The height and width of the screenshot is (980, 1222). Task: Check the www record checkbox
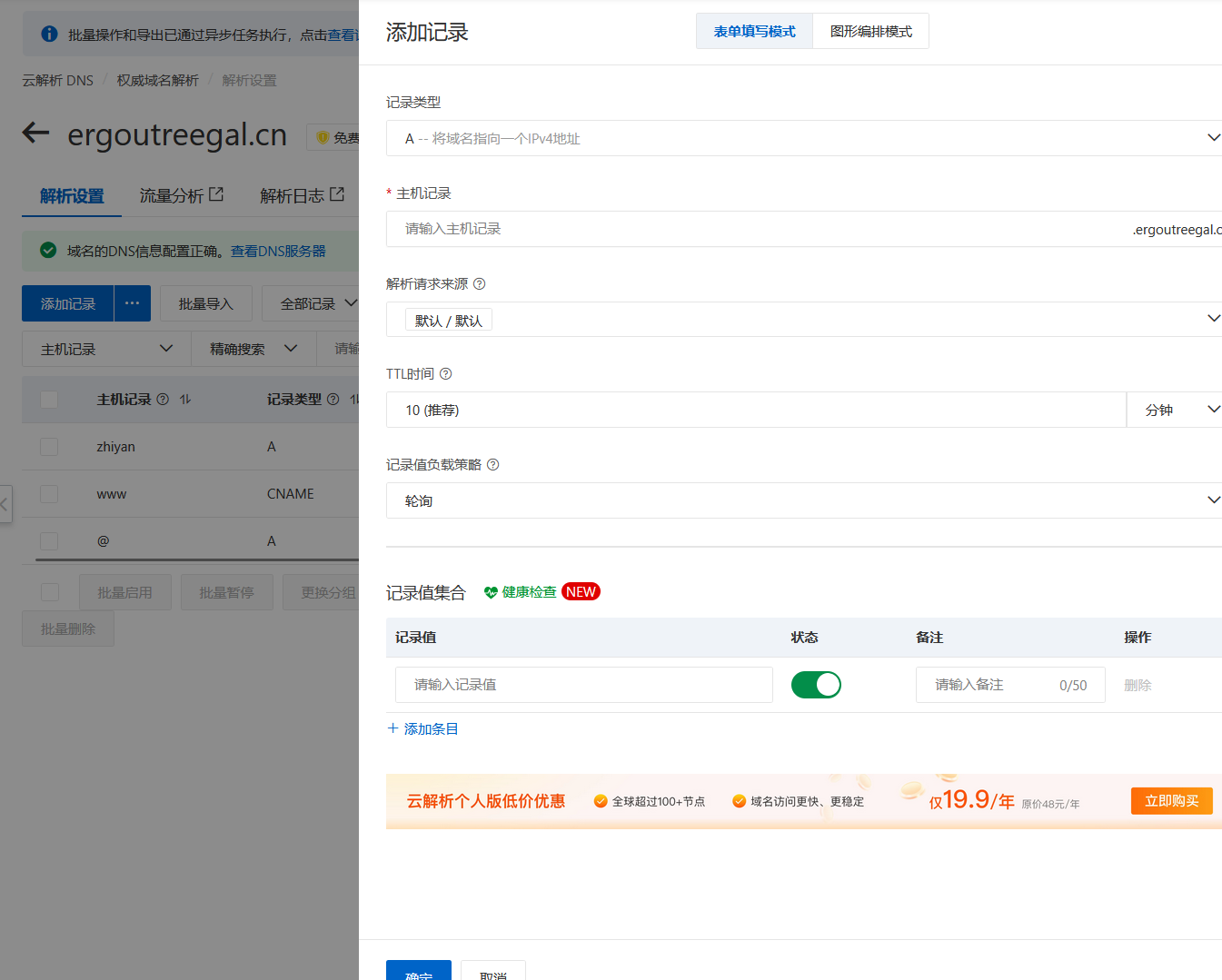(49, 494)
